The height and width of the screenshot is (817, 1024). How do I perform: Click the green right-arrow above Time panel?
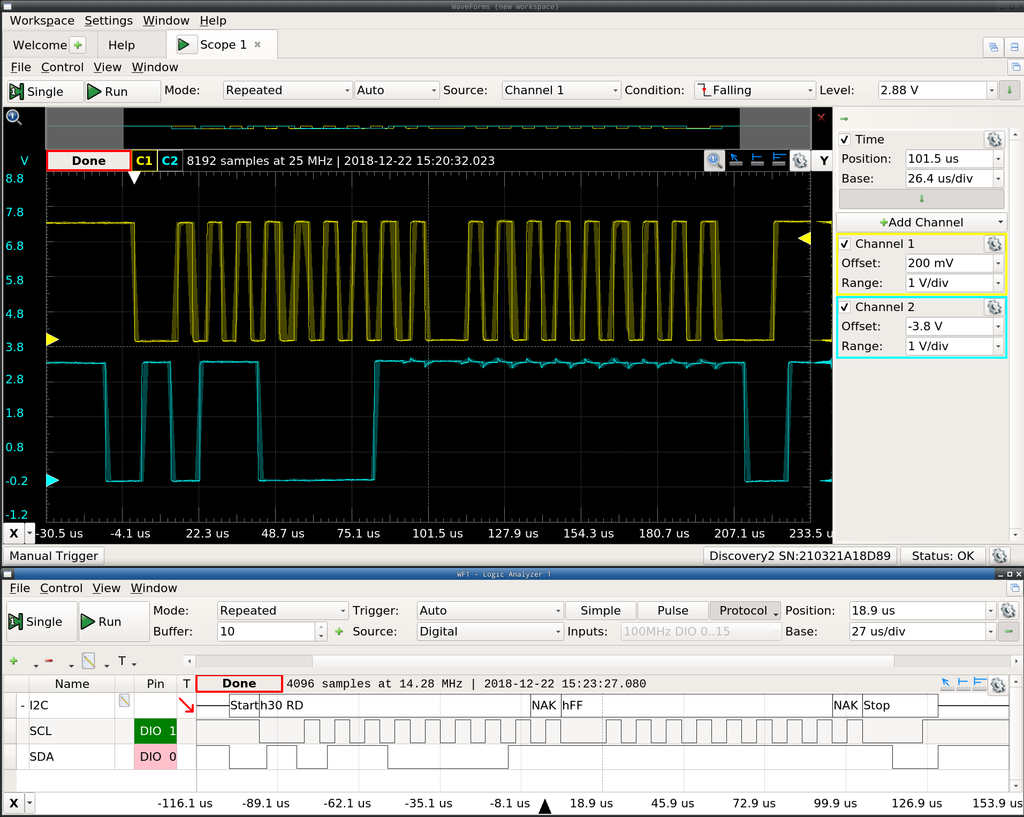click(844, 119)
